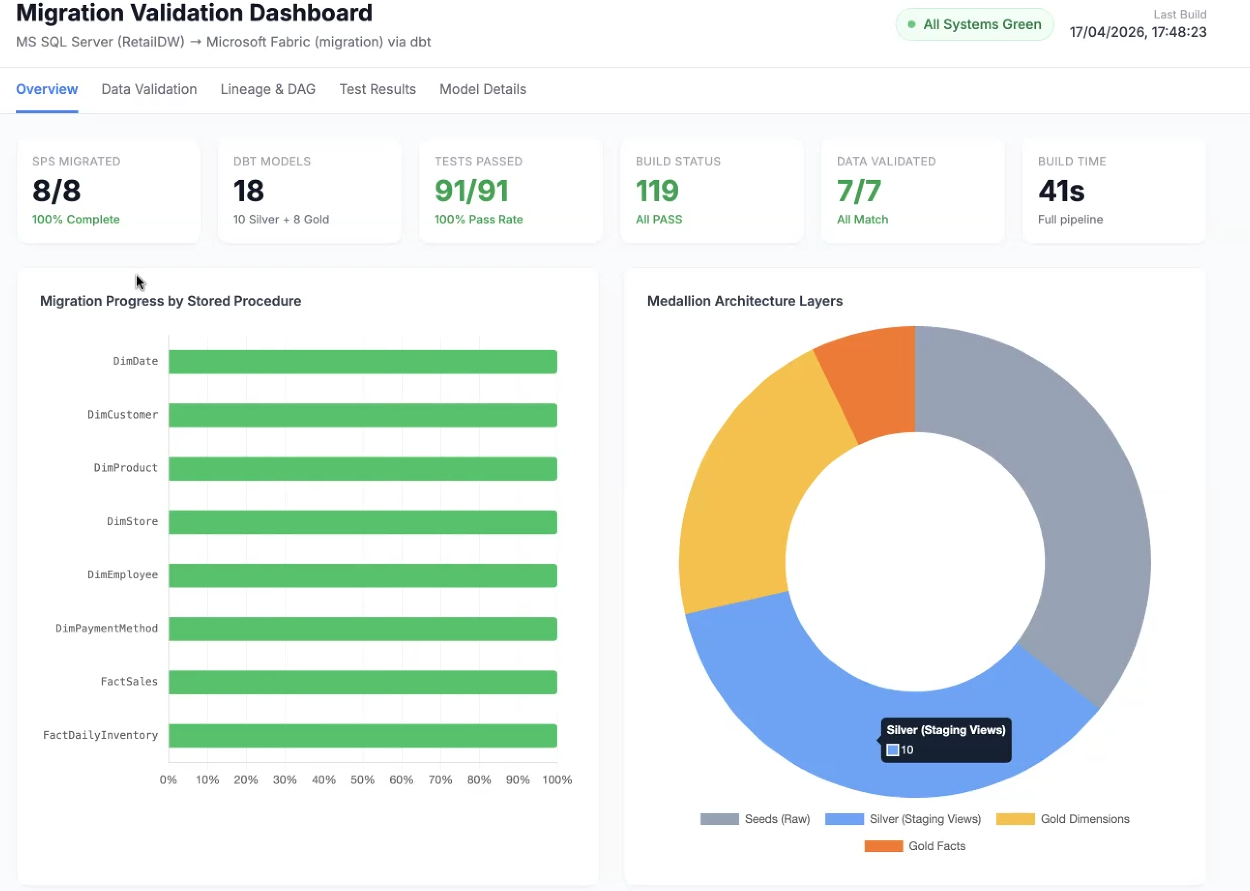Screen dimensions: 1250x891
Task: Click the DimPaymentMethod axis label
Action: point(107,629)
